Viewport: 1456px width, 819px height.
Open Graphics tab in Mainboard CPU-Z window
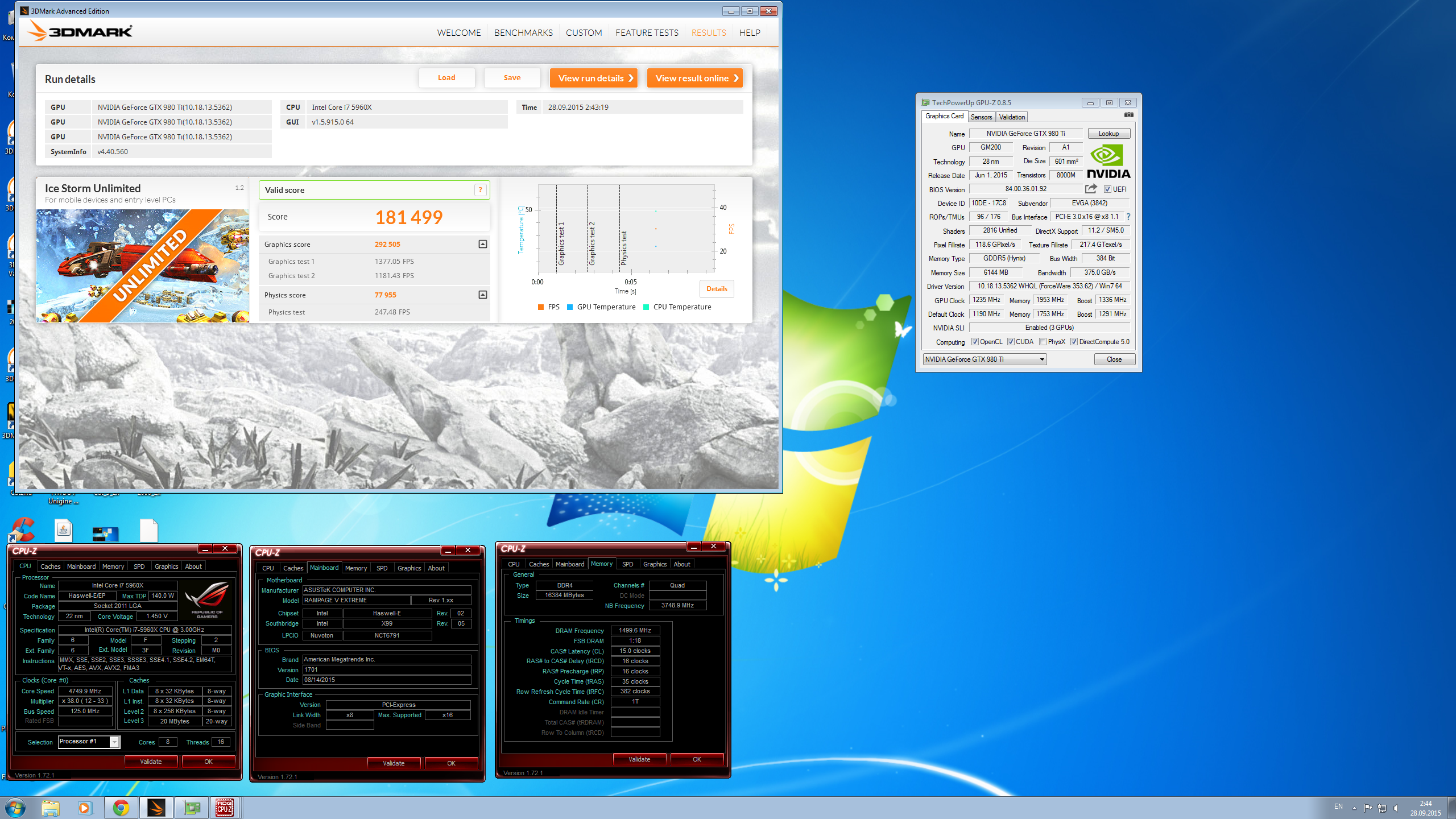[x=409, y=568]
